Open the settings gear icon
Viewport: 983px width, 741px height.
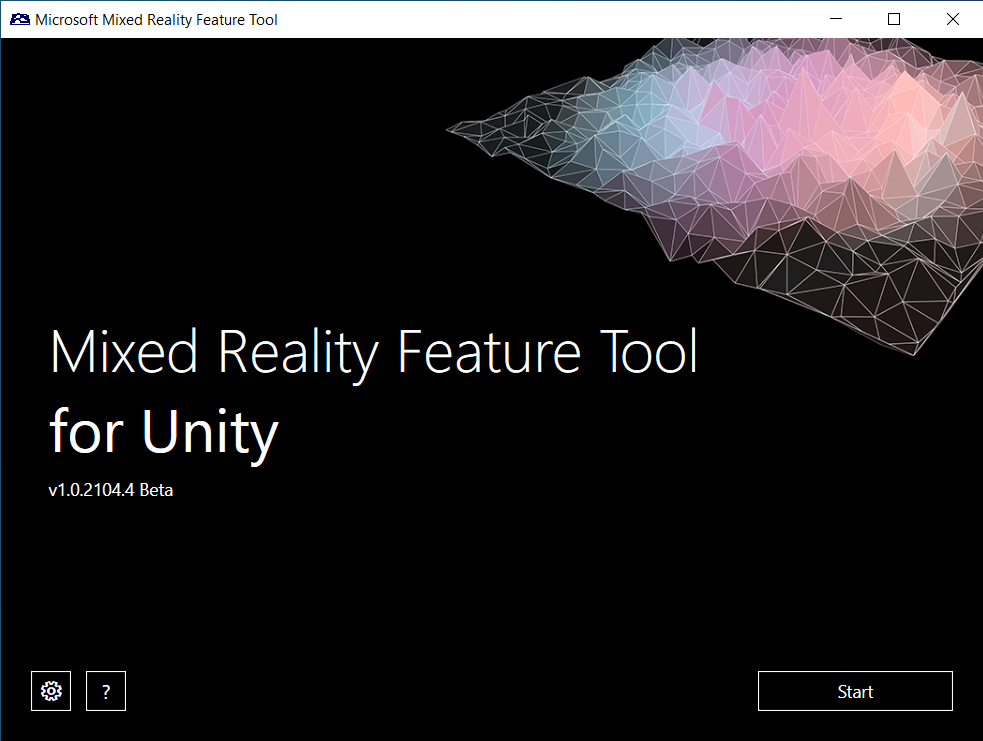(x=51, y=691)
